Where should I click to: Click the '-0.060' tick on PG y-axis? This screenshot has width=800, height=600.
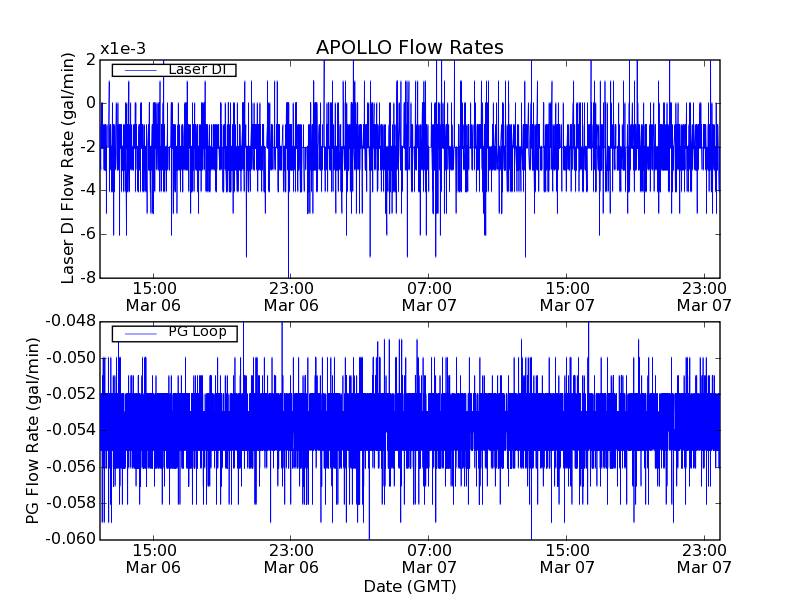click(71, 539)
